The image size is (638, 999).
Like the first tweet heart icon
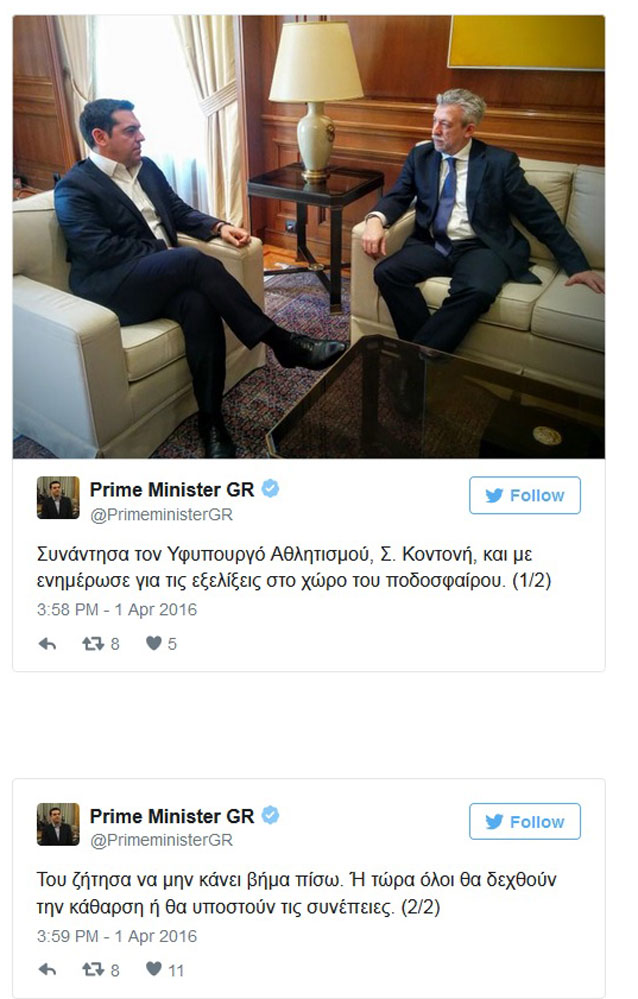[x=154, y=643]
